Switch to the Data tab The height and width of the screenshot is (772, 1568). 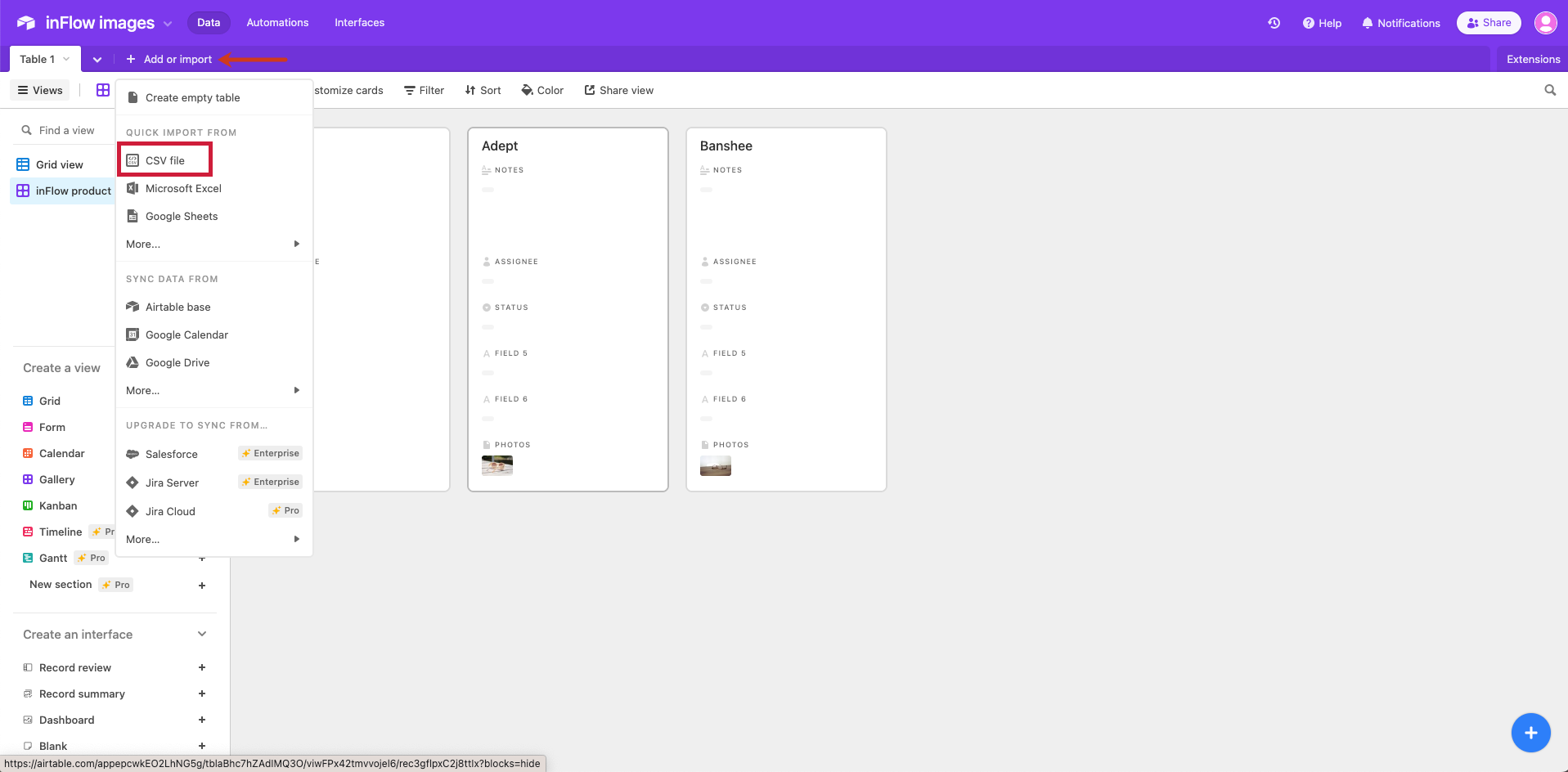[x=209, y=23]
